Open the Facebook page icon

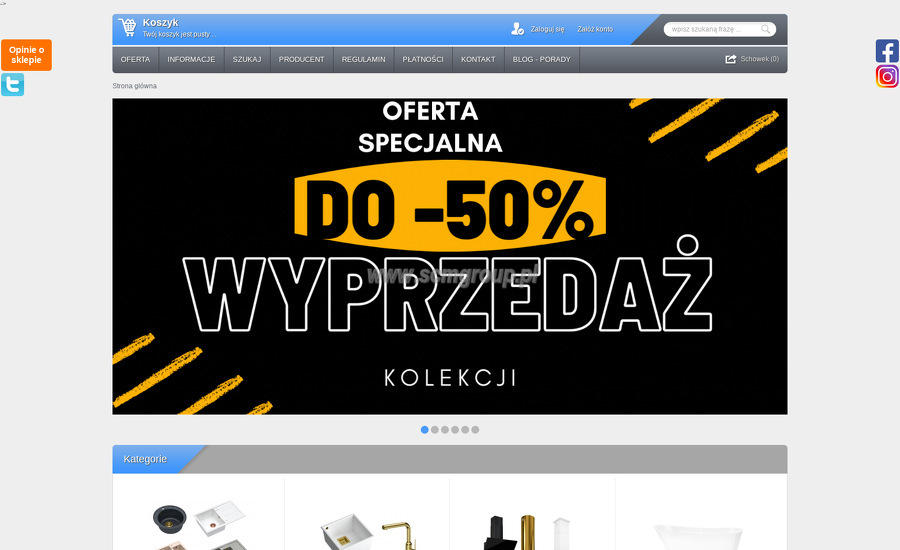(887, 51)
